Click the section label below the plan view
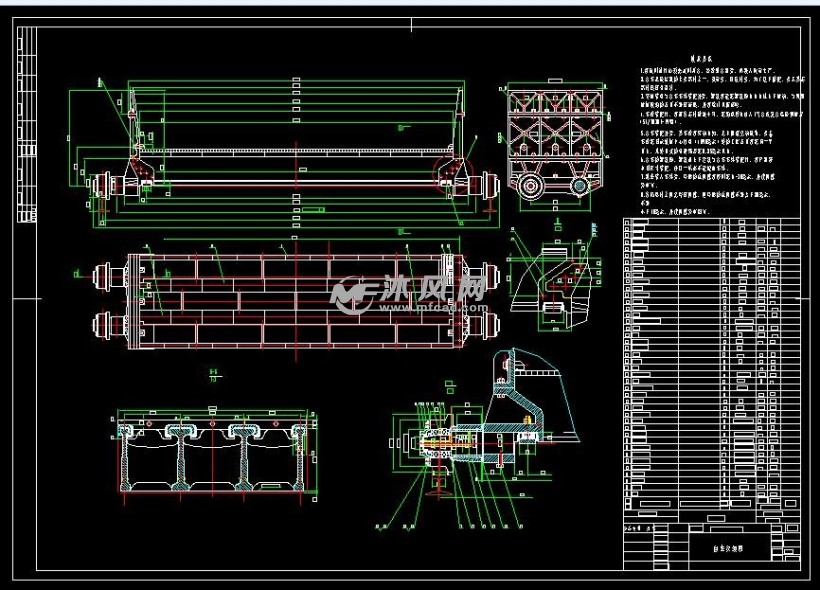 point(214,375)
